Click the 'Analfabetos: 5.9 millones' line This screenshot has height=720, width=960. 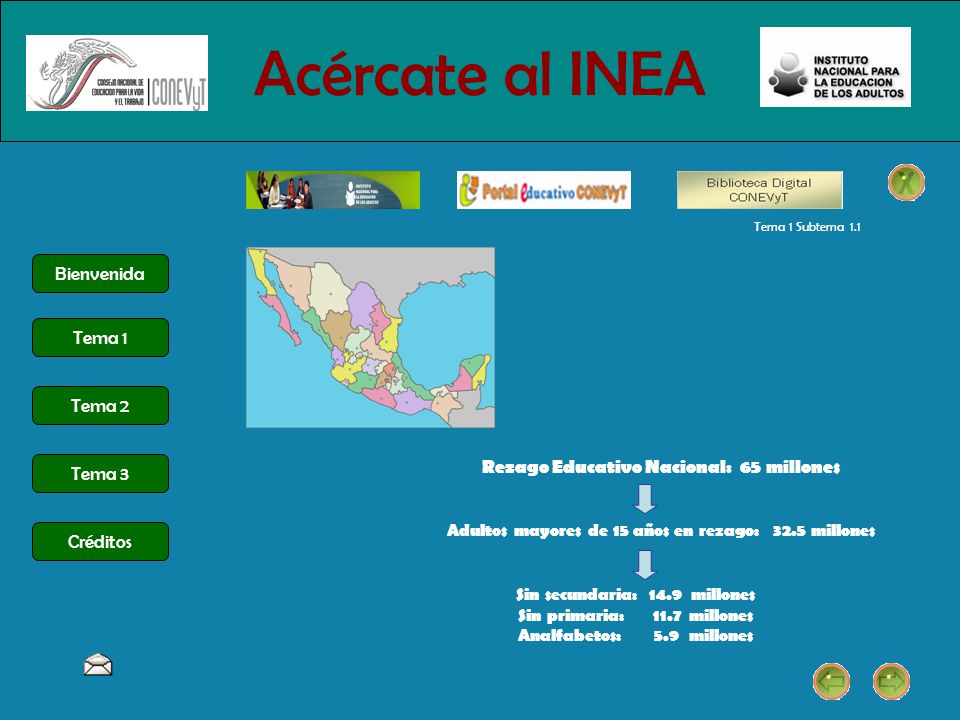636,636
